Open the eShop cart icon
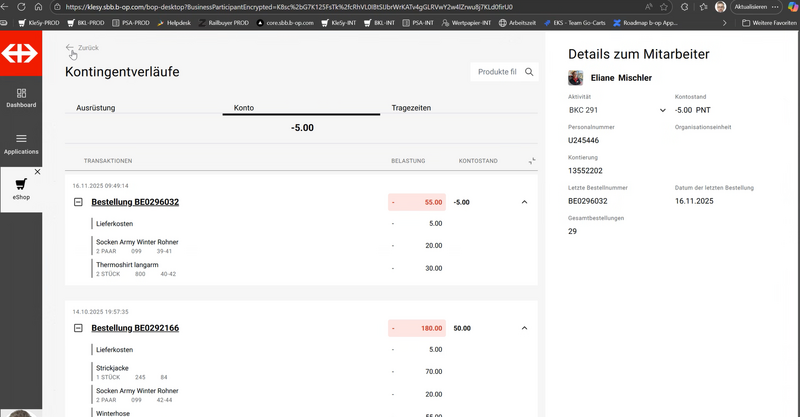Screen dimensions: 800x417 (21, 183)
